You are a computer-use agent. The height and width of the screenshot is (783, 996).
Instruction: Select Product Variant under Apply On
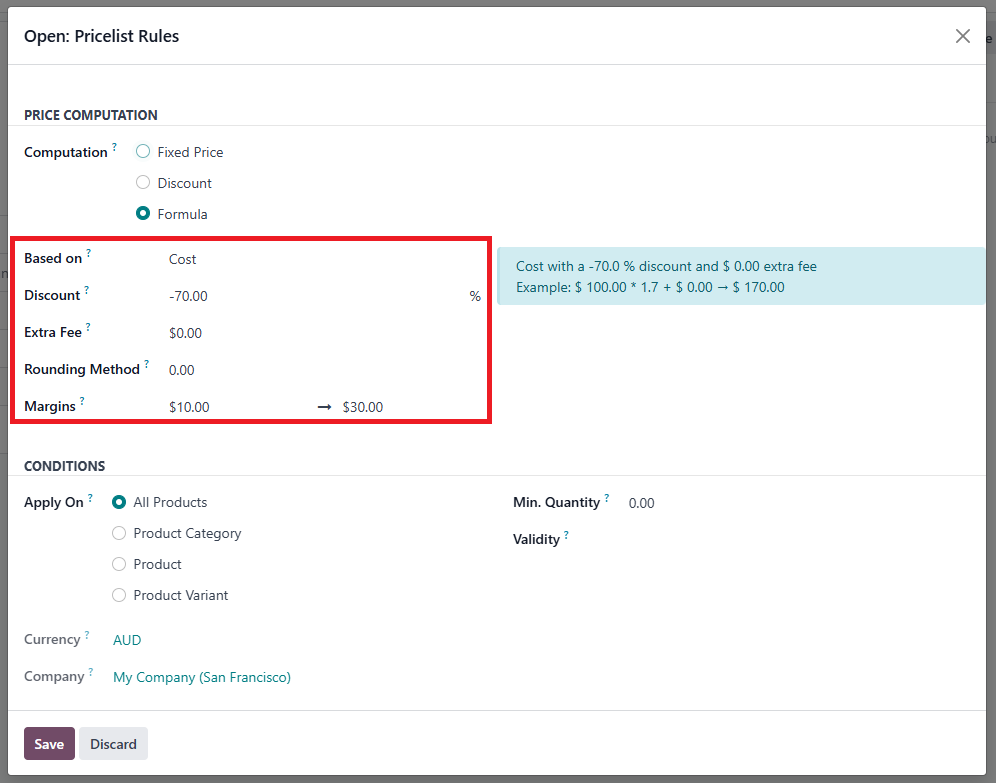pyautogui.click(x=119, y=595)
